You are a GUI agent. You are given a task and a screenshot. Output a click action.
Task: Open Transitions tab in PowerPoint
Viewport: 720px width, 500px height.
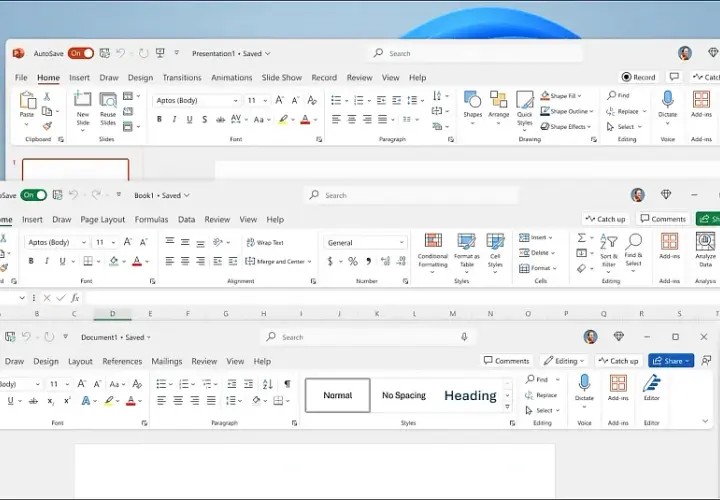(182, 78)
